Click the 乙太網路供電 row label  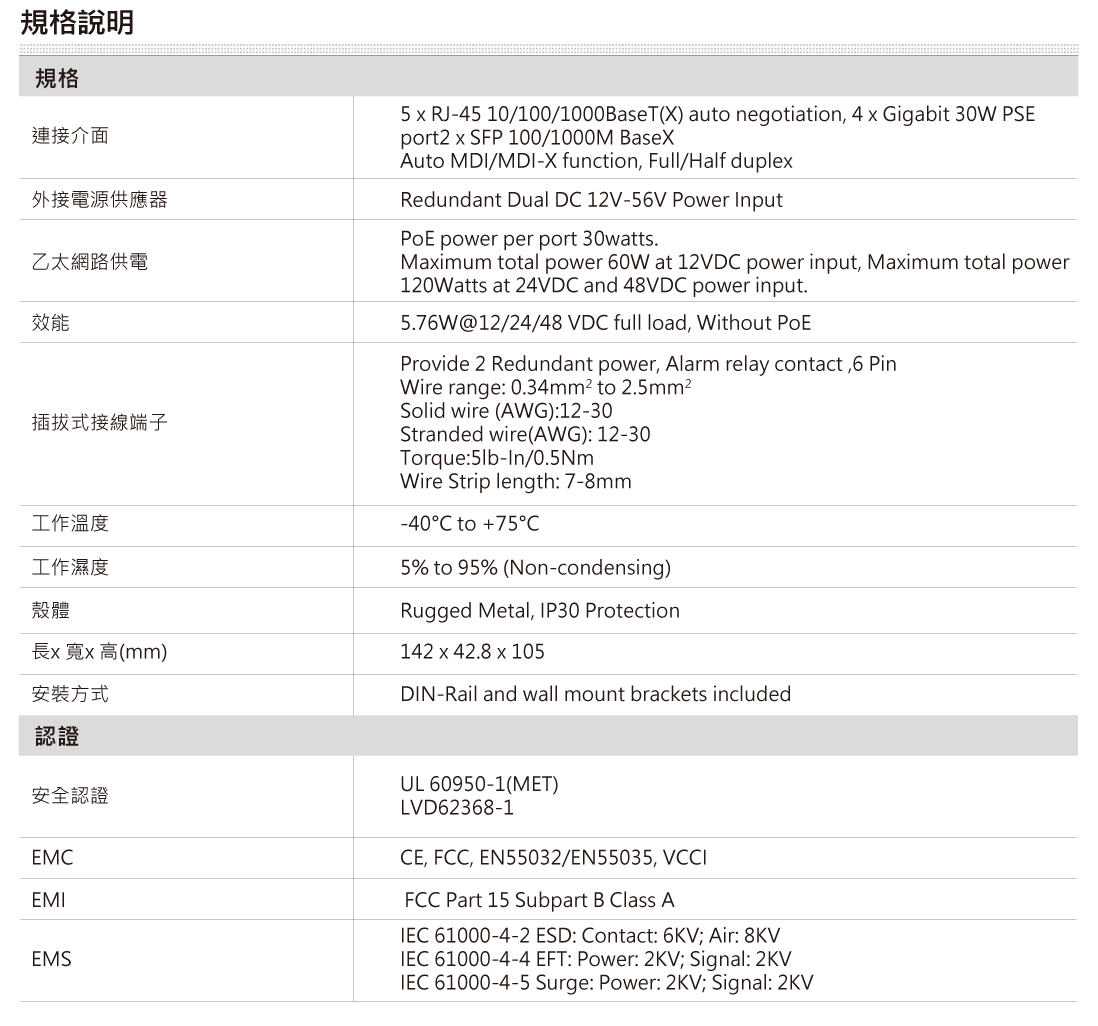(x=90, y=262)
